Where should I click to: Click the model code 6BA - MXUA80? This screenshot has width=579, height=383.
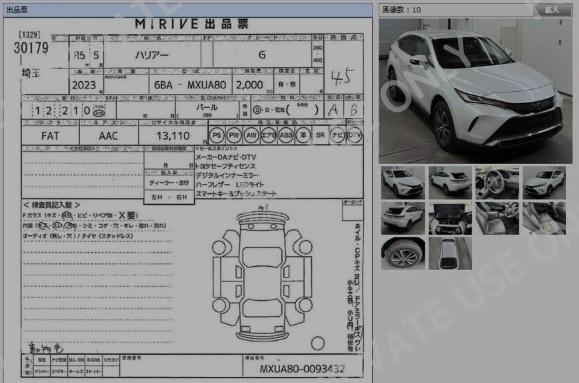pyautogui.click(x=190, y=85)
